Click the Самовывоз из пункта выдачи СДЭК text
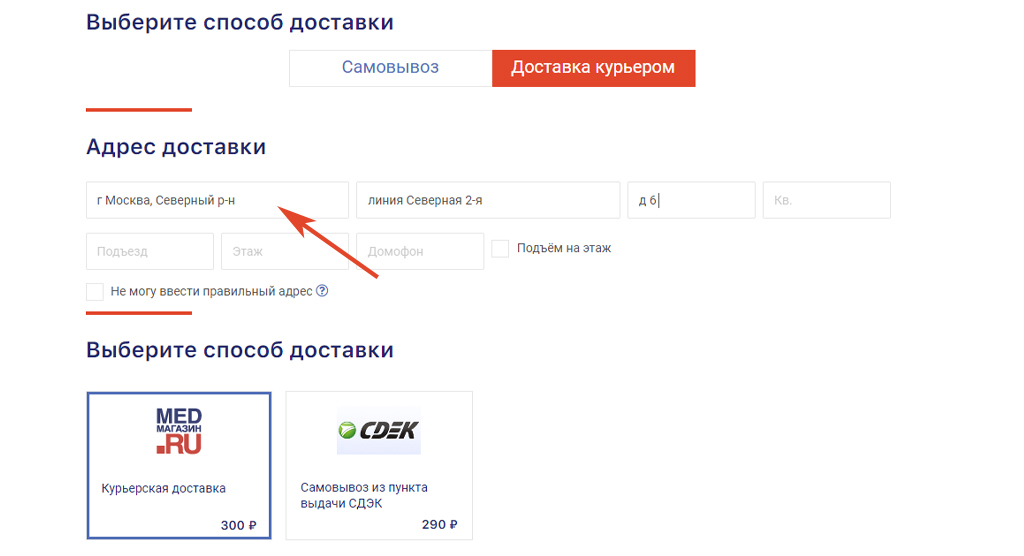The height and width of the screenshot is (556, 1024). tap(364, 495)
